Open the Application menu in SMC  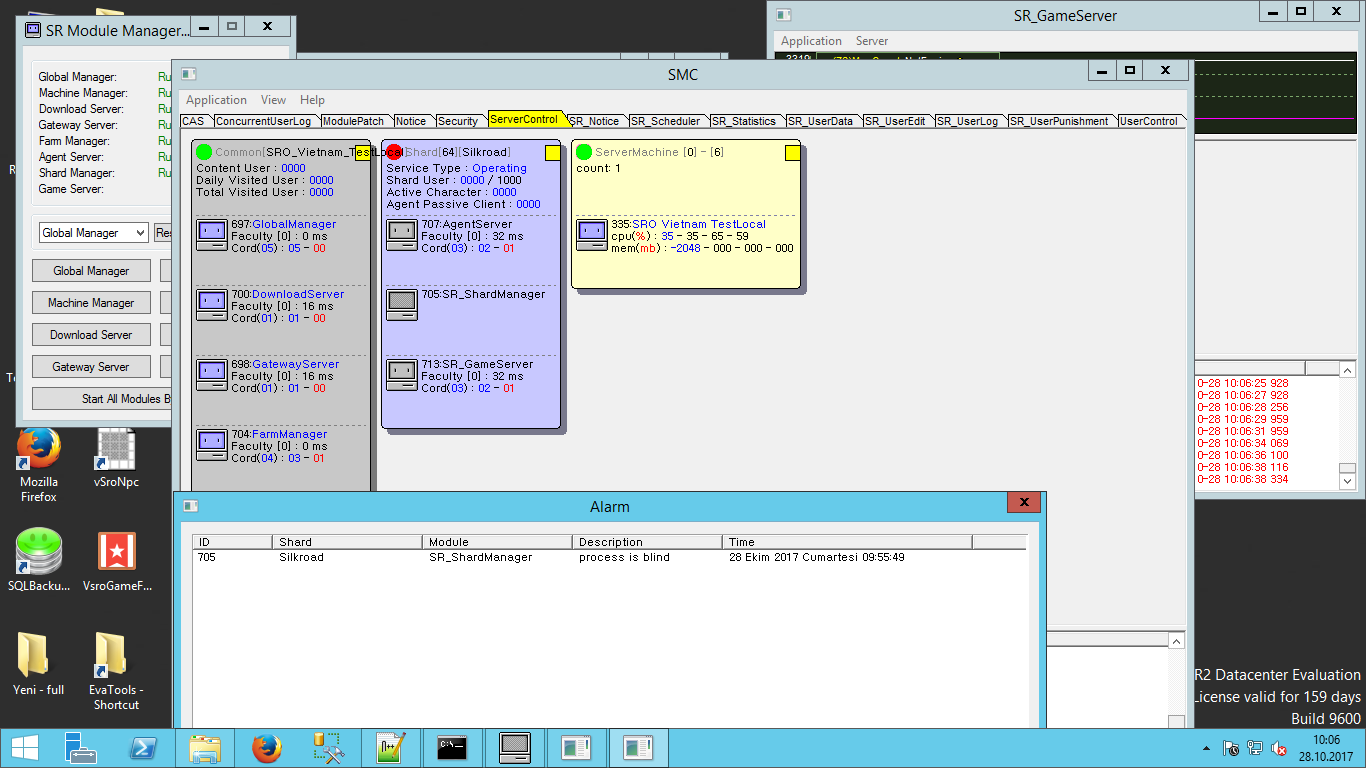click(x=216, y=100)
